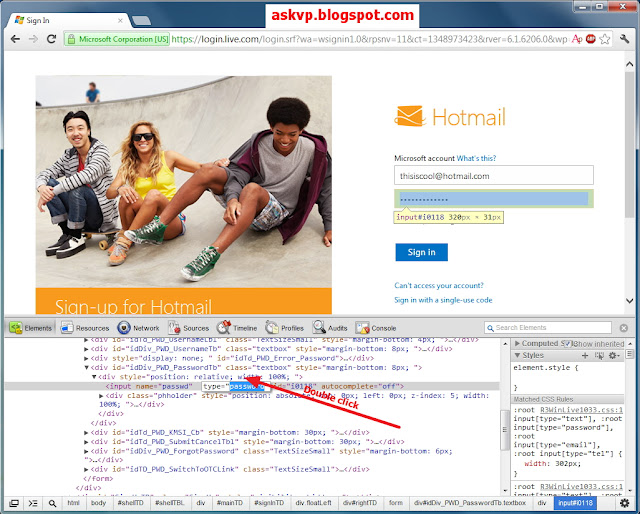Image resolution: width=640 pixels, height=514 pixels.
Task: Expand the idTD_PWD_SwitchToOTCLink div node
Action: click(x=86, y=469)
